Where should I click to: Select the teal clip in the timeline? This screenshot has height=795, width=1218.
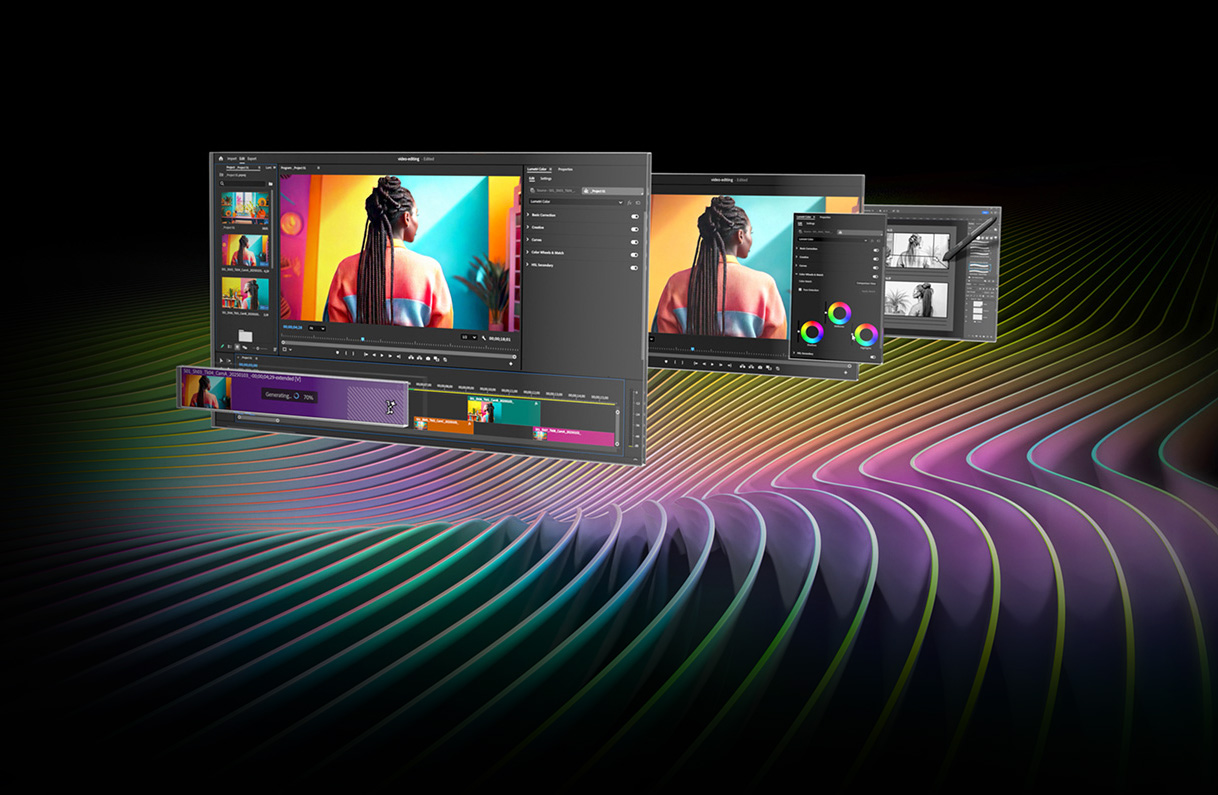click(x=503, y=410)
